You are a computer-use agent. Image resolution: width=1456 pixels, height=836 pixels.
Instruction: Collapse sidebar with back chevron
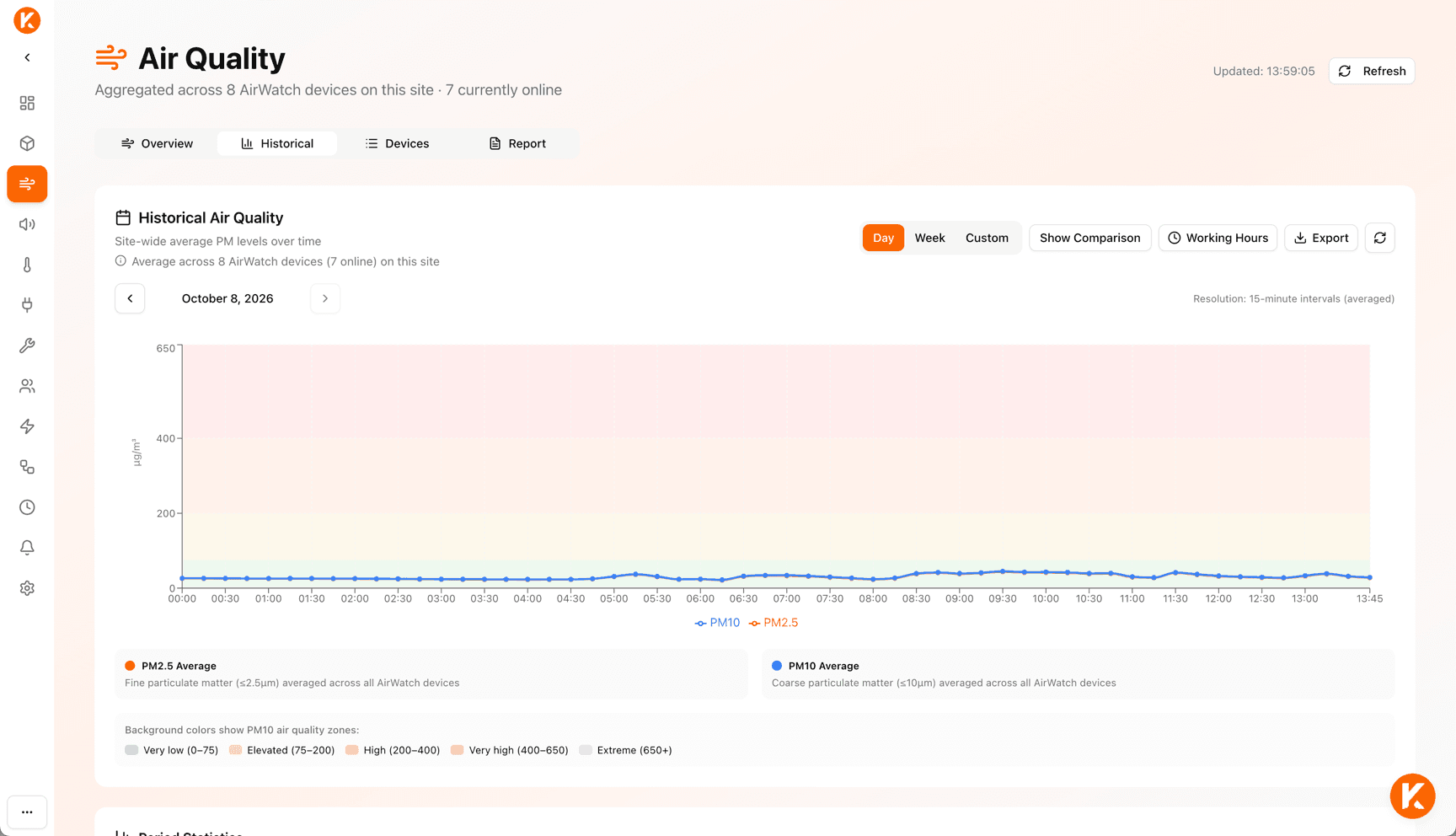click(27, 57)
